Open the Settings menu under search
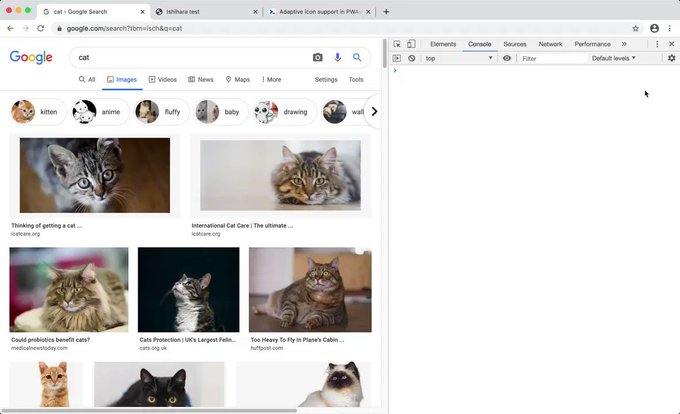 (x=326, y=79)
